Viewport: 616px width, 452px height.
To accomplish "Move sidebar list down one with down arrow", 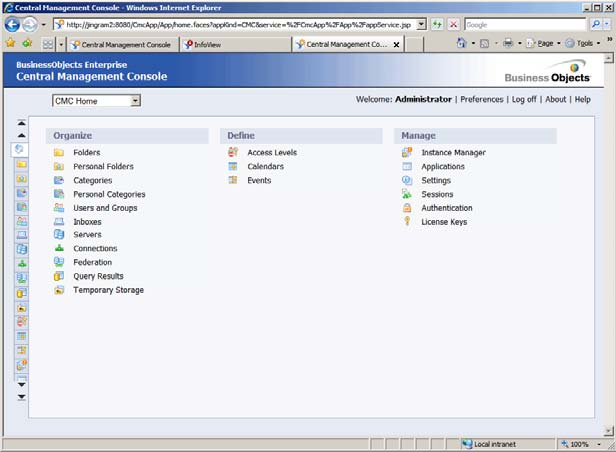I will point(22,385).
